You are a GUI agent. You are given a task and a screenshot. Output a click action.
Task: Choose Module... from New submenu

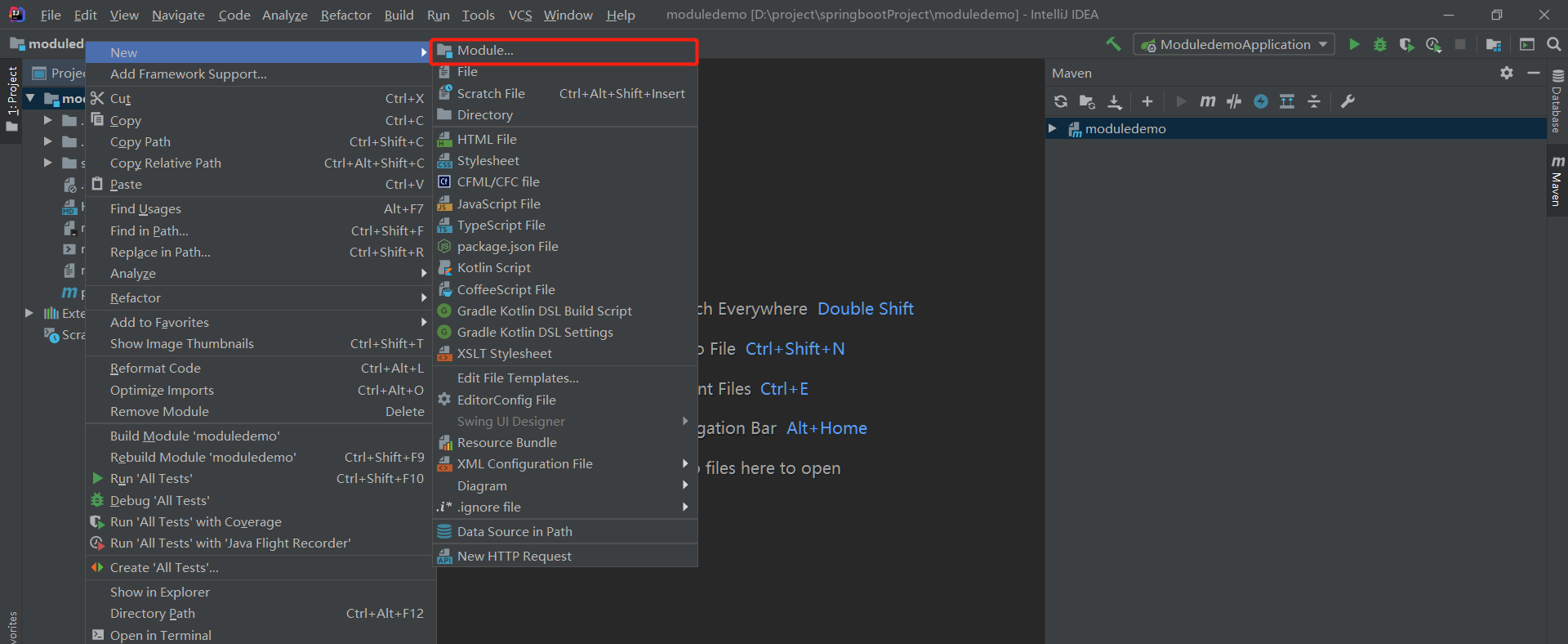click(x=565, y=51)
